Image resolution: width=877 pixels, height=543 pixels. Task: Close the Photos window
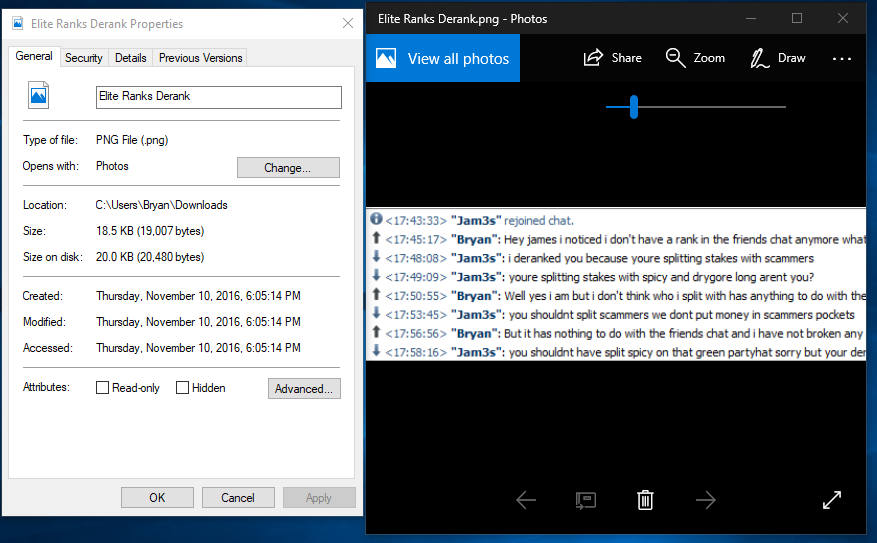pyautogui.click(x=843, y=18)
